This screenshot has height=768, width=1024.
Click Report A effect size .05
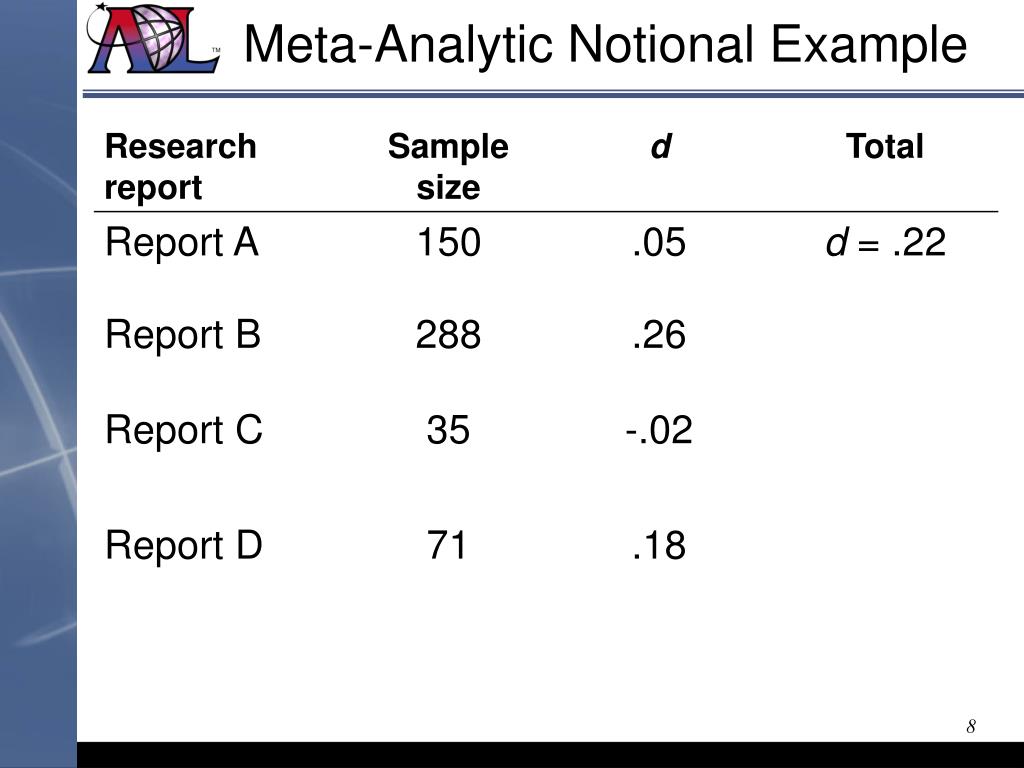[659, 242]
